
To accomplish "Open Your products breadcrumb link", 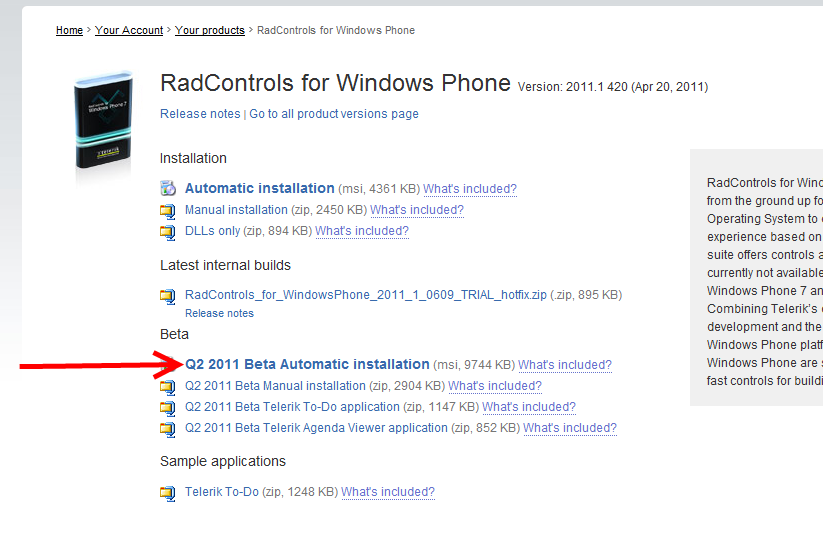I will coord(210,30).
